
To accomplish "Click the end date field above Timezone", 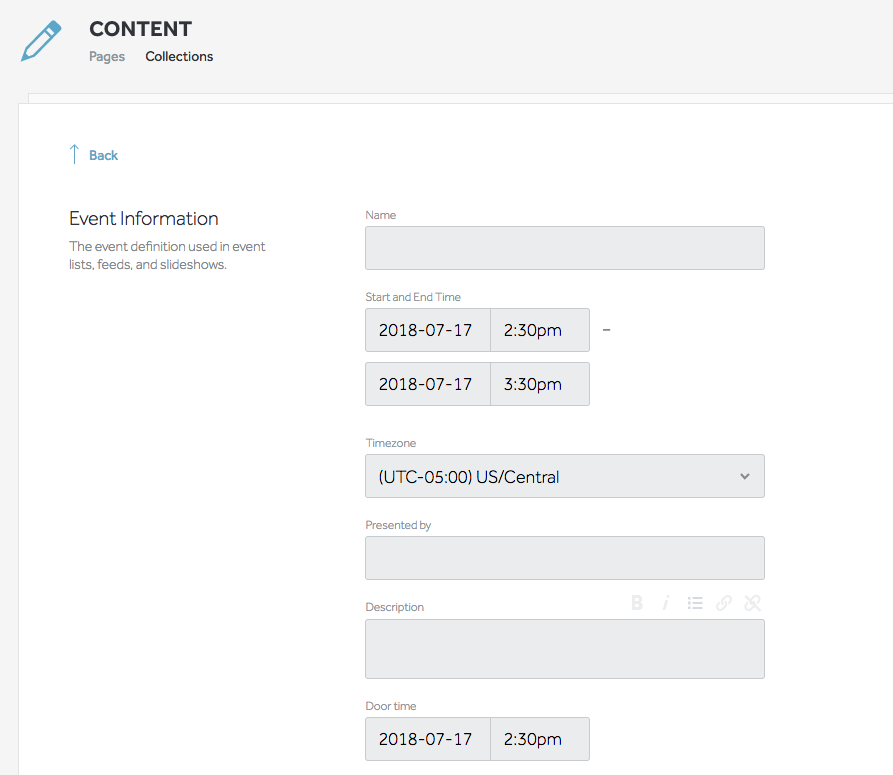I will click(x=427, y=384).
